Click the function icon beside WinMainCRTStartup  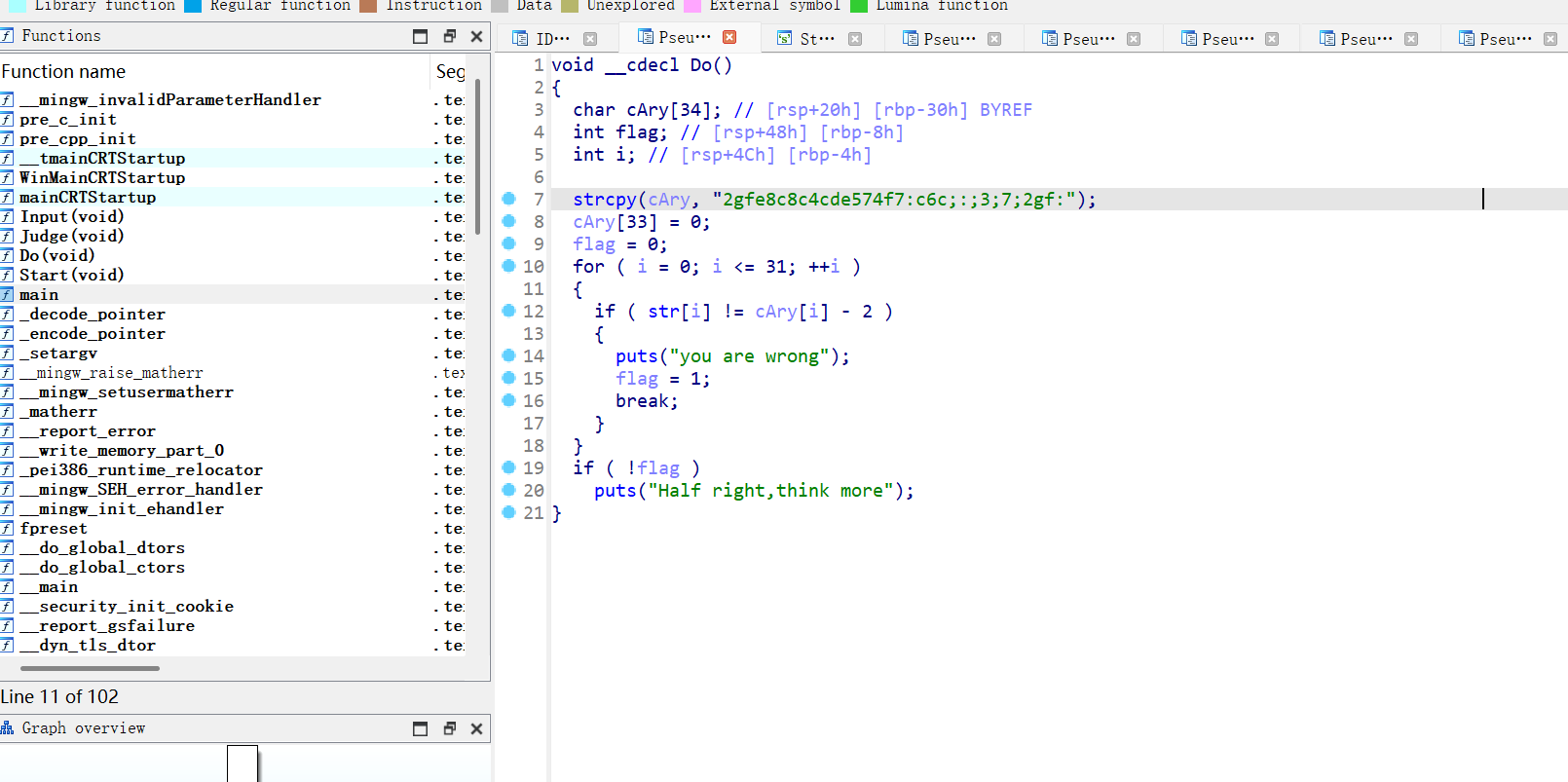point(7,177)
